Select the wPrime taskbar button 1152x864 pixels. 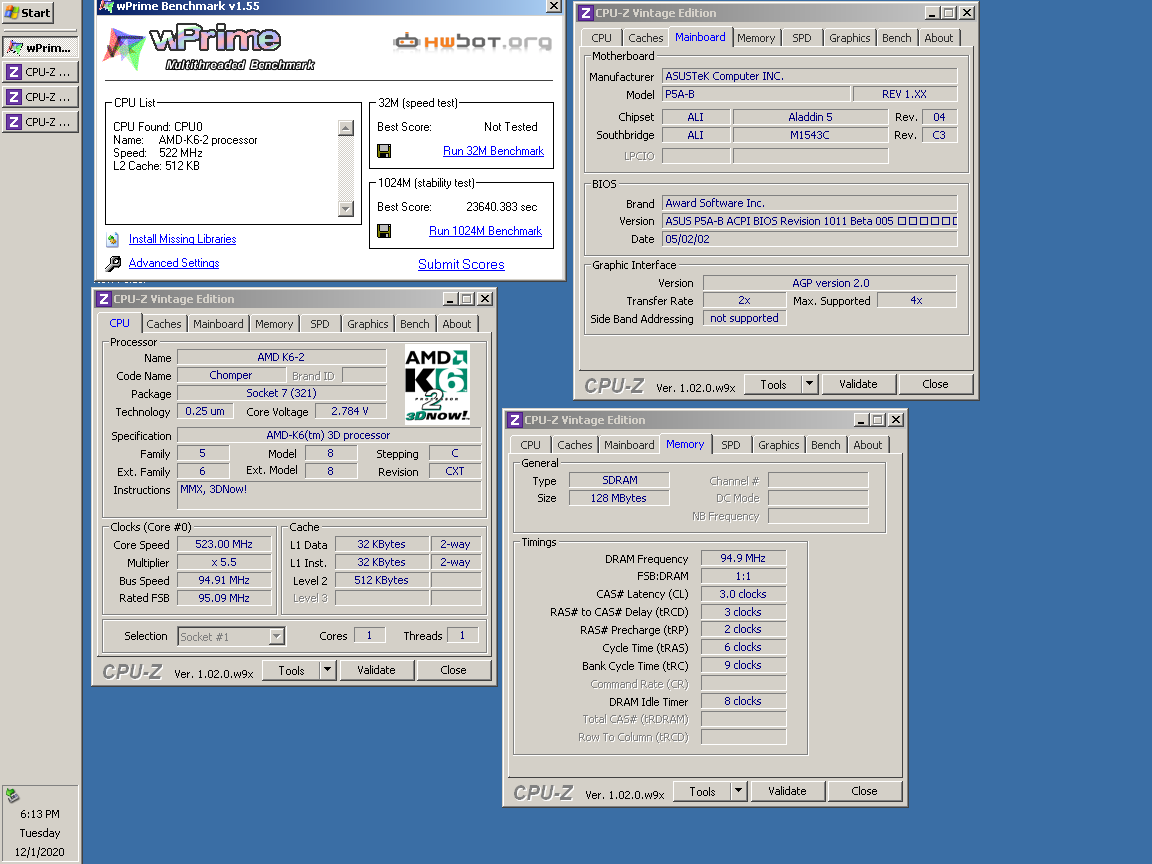[x=40, y=48]
